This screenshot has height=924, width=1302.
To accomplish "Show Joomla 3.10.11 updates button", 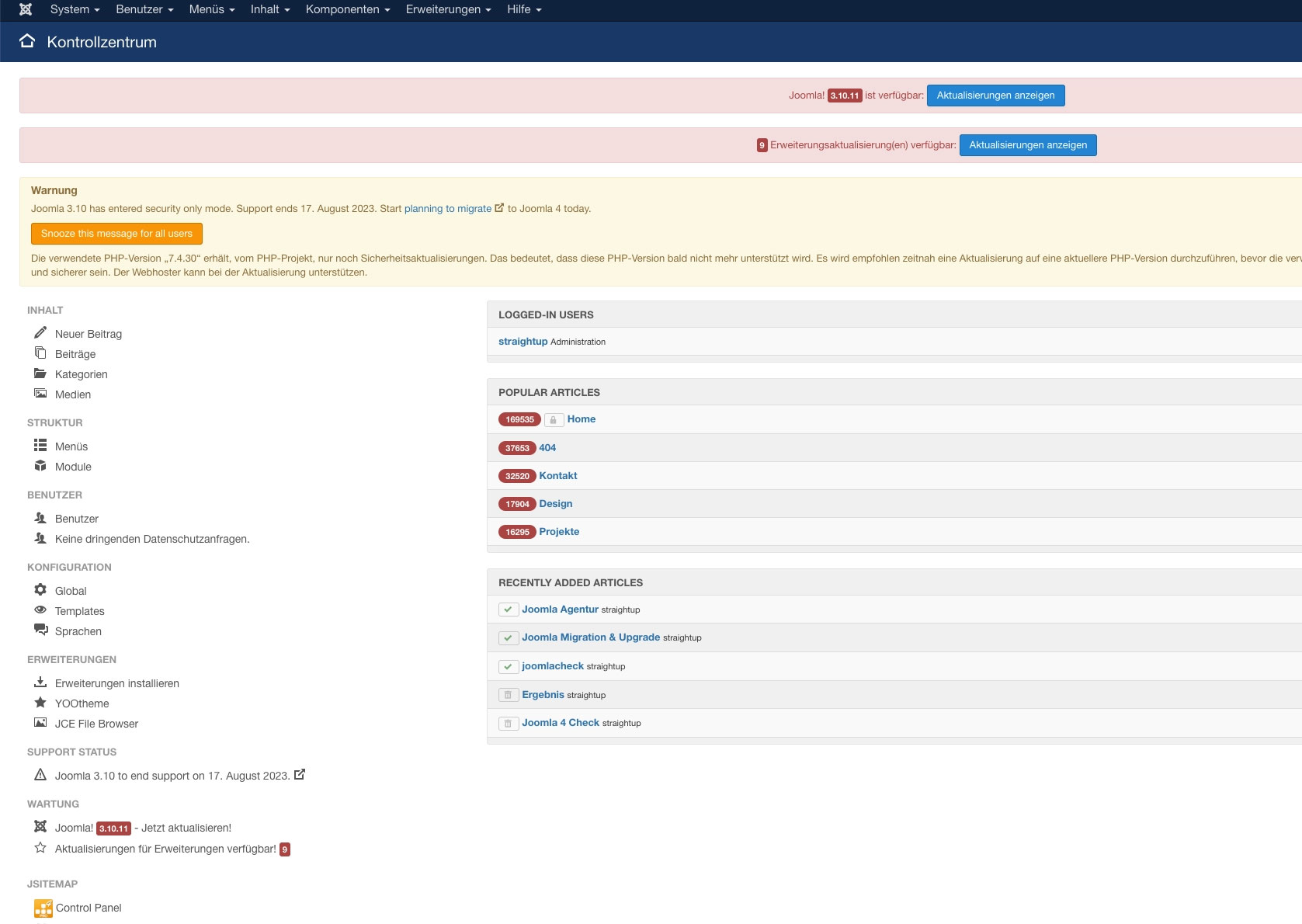I will 995,96.
